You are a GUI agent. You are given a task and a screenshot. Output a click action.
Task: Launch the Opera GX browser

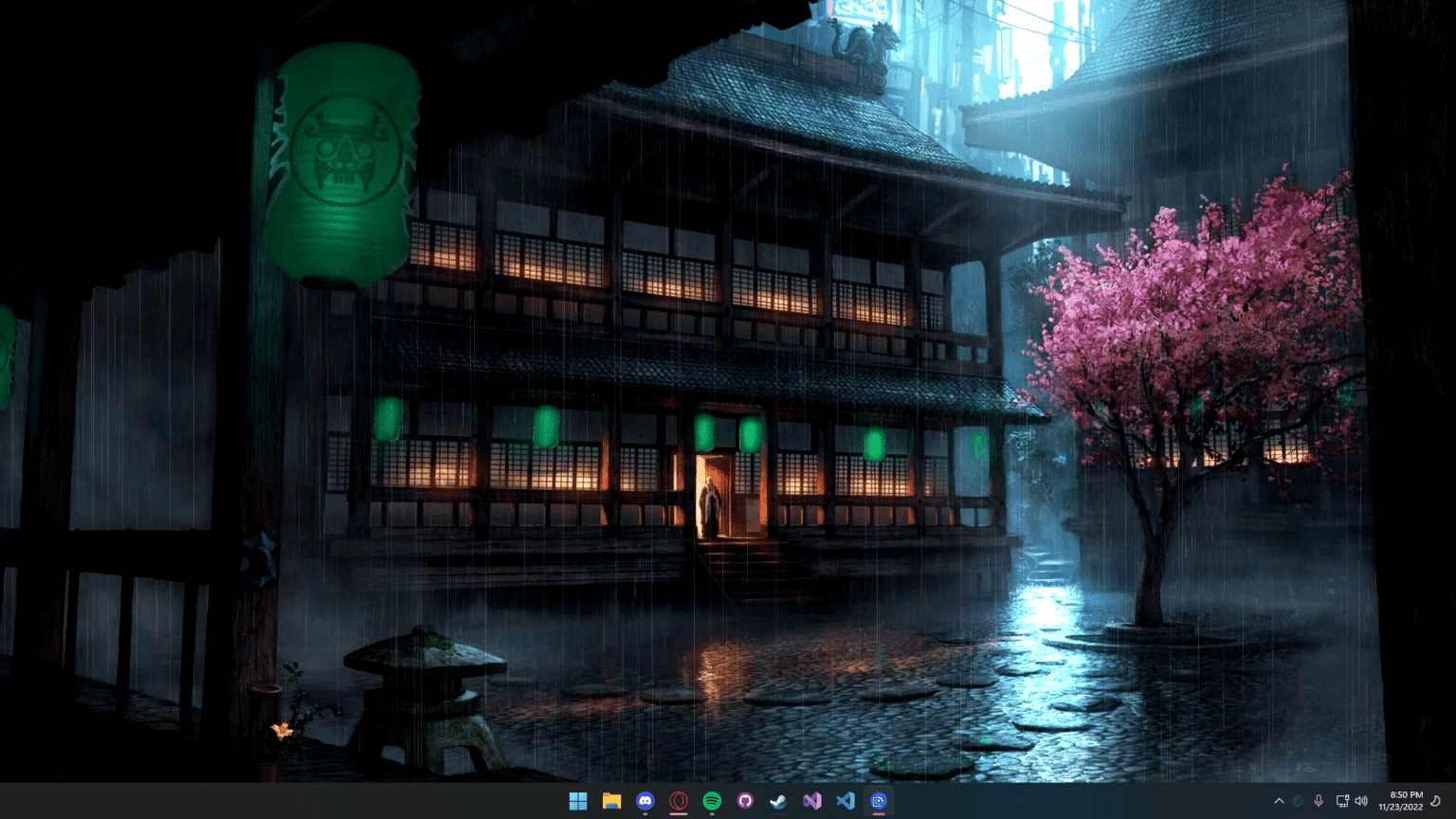679,801
